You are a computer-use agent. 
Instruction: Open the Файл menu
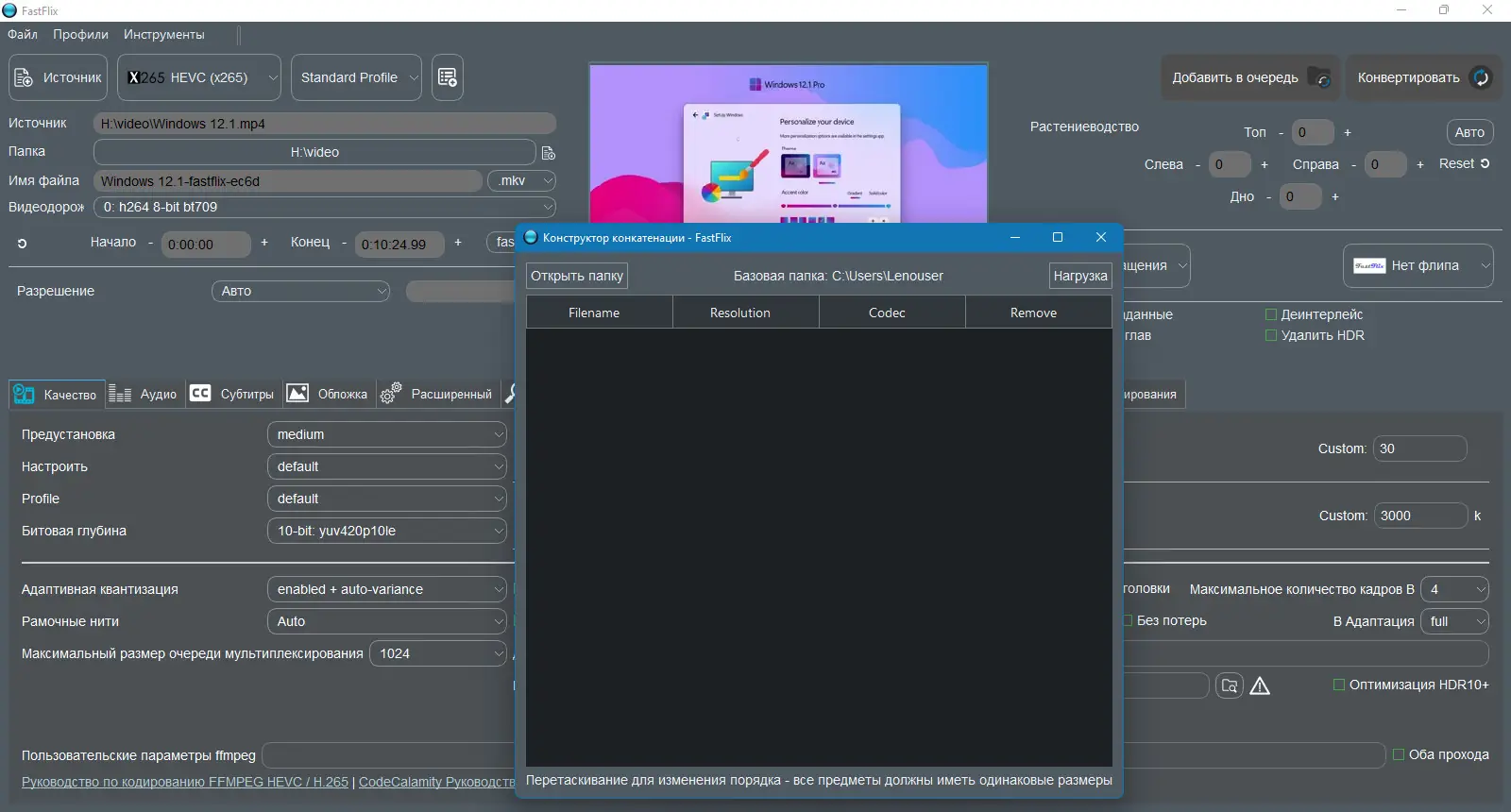(x=23, y=34)
